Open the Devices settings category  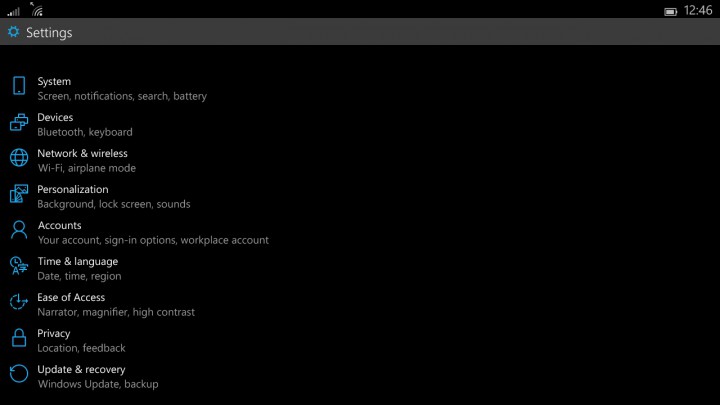[x=85, y=124]
